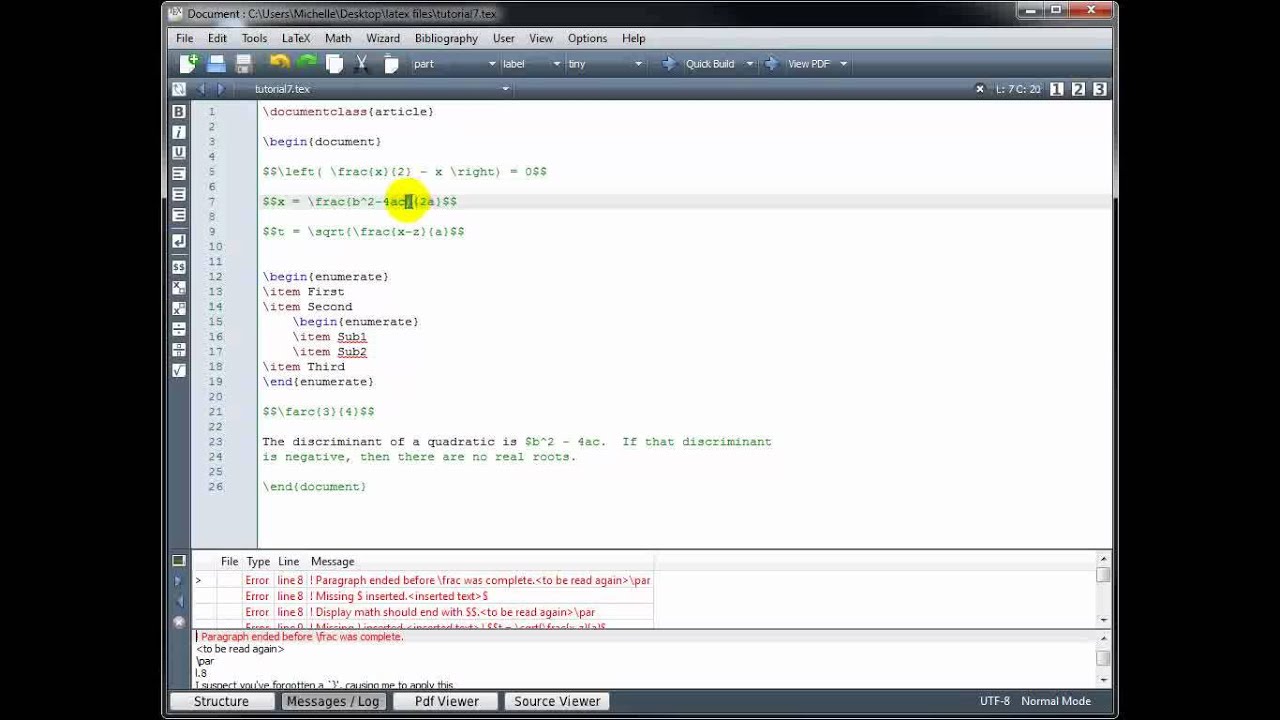Insert display math with $$ icon
1280x720 pixels.
pyautogui.click(x=179, y=267)
